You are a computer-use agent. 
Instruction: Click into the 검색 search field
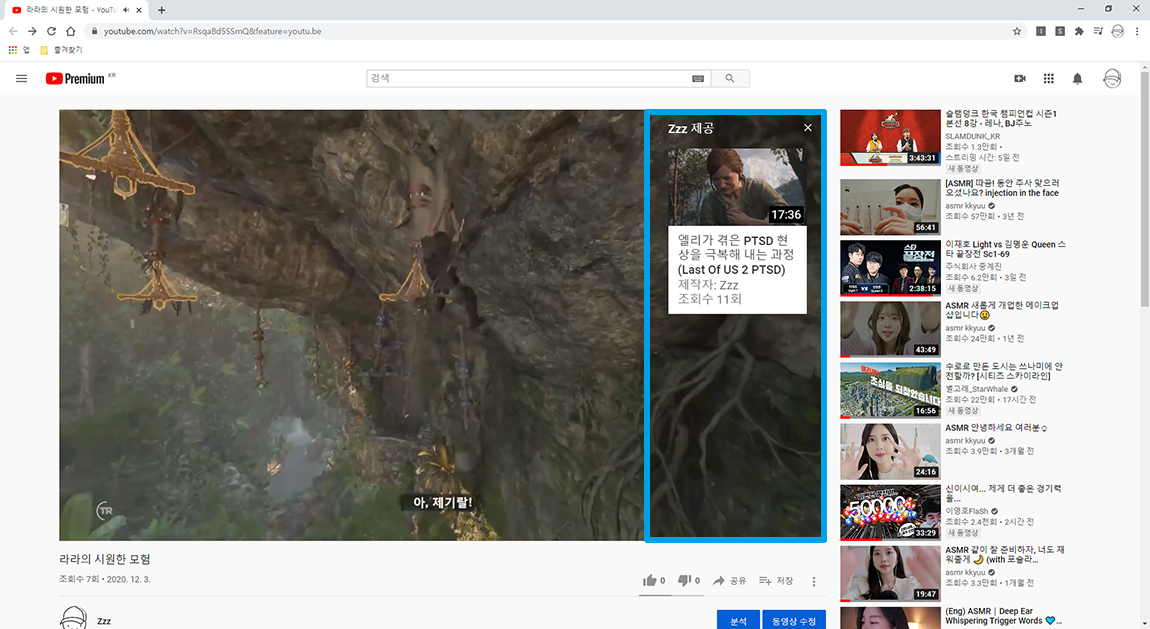pyautogui.click(x=528, y=78)
